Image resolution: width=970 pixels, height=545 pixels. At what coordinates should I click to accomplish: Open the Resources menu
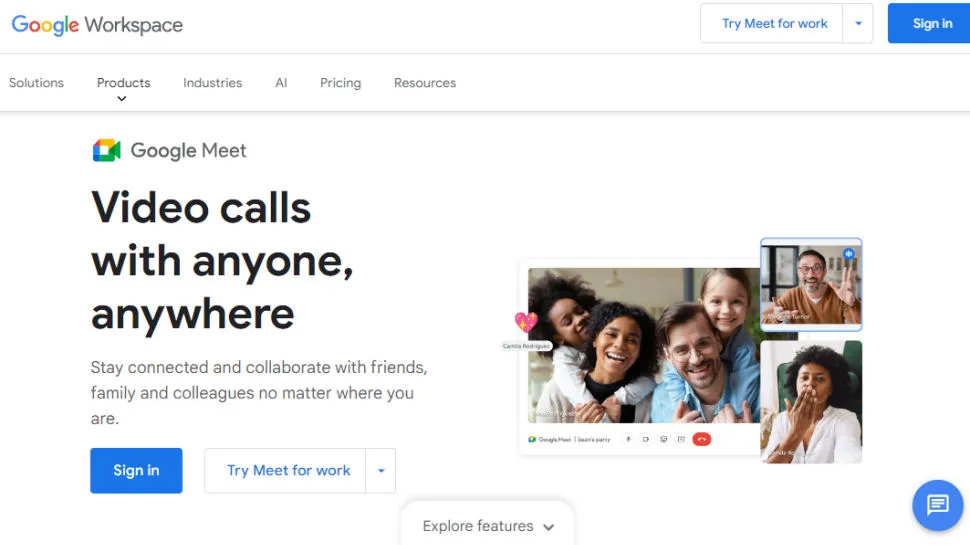coord(425,83)
